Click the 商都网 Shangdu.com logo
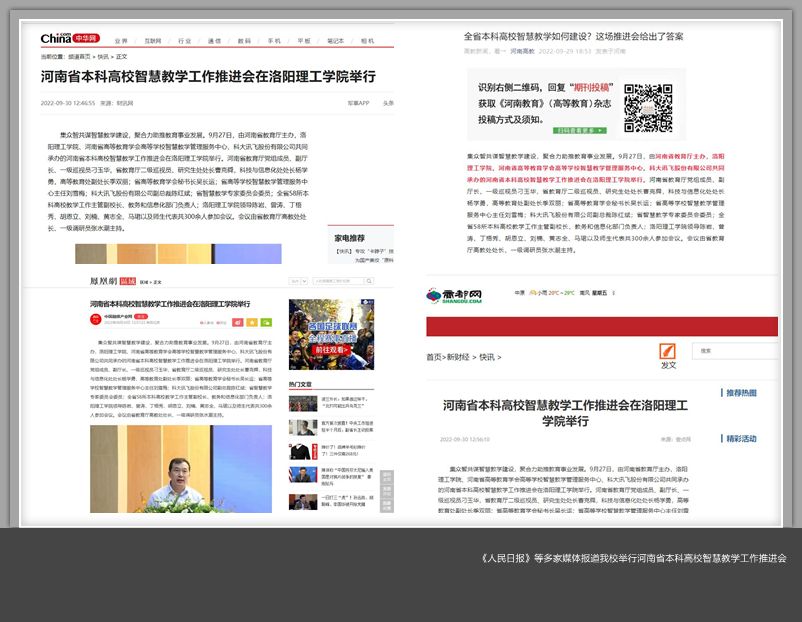The height and width of the screenshot is (622, 802). click(453, 295)
